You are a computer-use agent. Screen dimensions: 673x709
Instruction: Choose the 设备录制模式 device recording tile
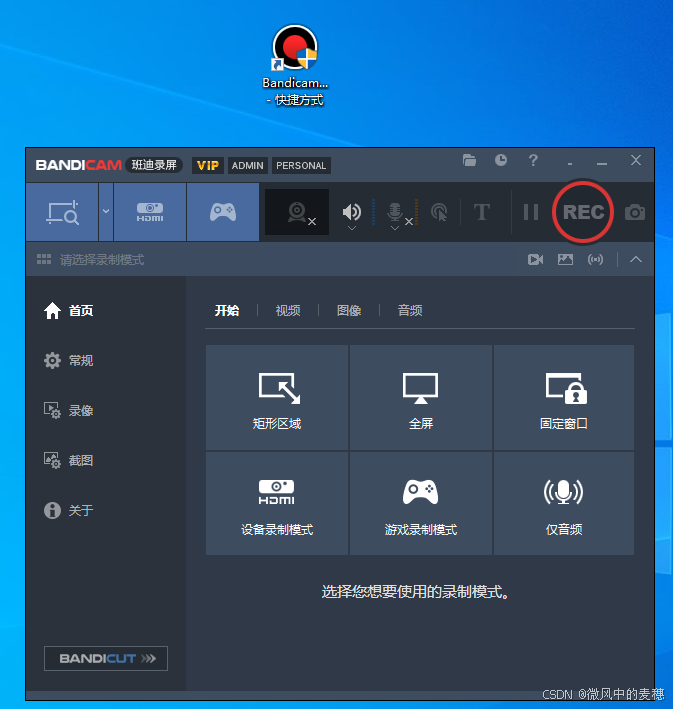click(277, 503)
